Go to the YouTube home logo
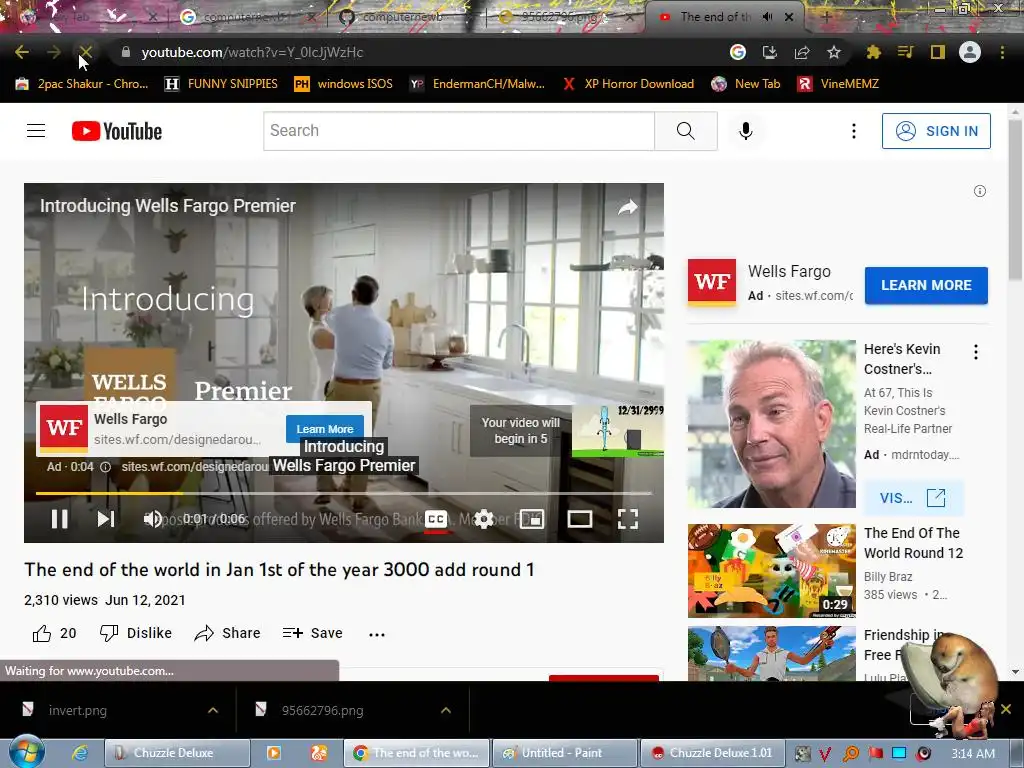 tap(117, 131)
